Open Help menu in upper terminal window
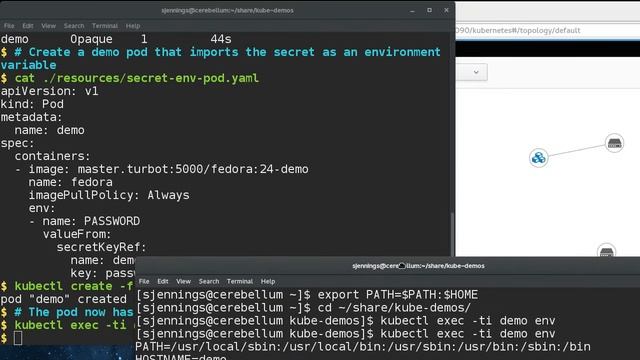Image resolution: width=640 pixels, height=360 pixels. [133, 26]
